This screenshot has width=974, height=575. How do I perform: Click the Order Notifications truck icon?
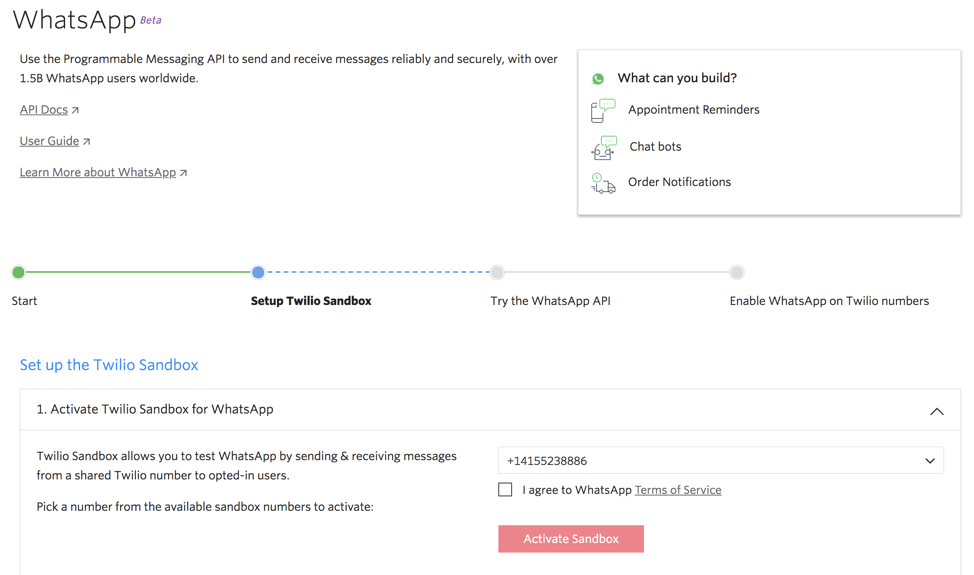click(603, 182)
